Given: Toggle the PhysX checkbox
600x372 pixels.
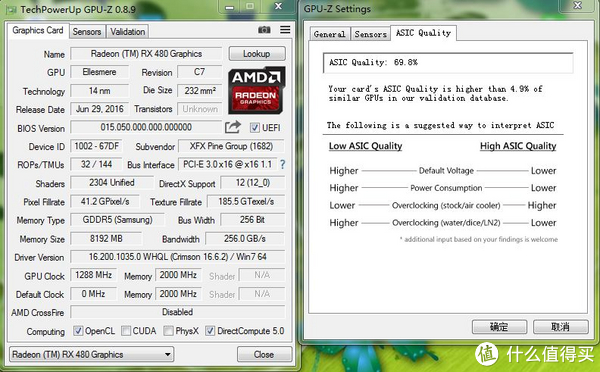Looking at the screenshot, I should [x=168, y=331].
